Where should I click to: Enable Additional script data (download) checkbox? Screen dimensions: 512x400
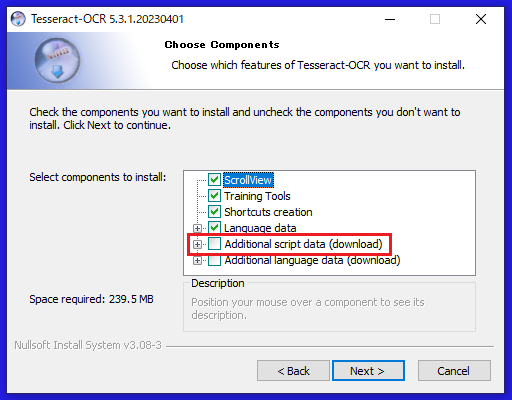(214, 244)
